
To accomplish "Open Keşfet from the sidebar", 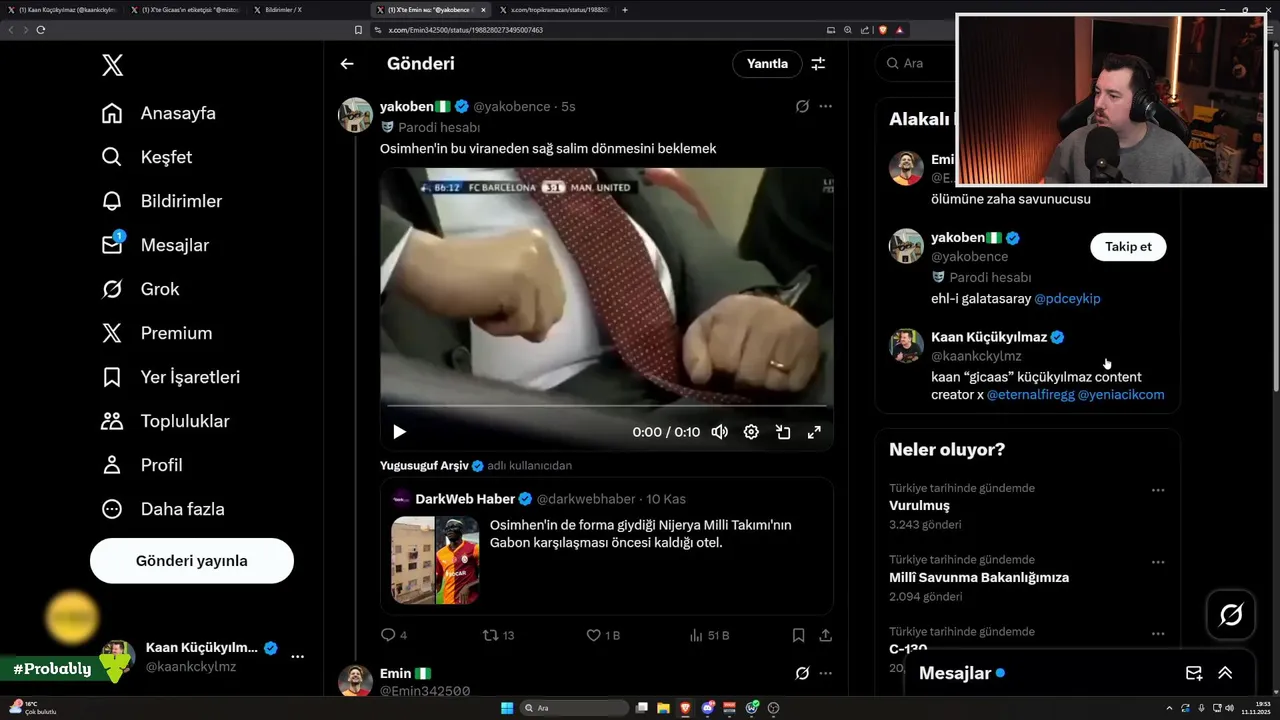I will (147, 157).
